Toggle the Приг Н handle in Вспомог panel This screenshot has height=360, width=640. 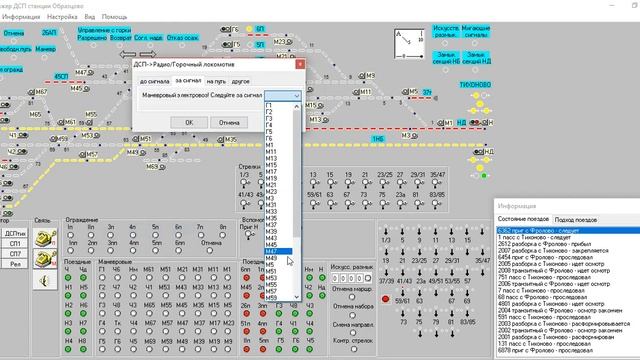[249, 234]
